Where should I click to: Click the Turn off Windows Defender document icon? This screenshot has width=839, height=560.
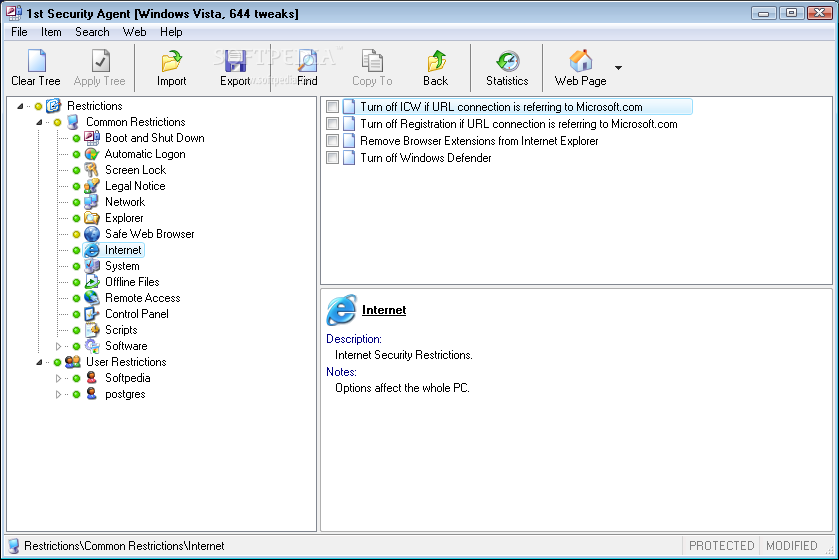click(x=349, y=158)
